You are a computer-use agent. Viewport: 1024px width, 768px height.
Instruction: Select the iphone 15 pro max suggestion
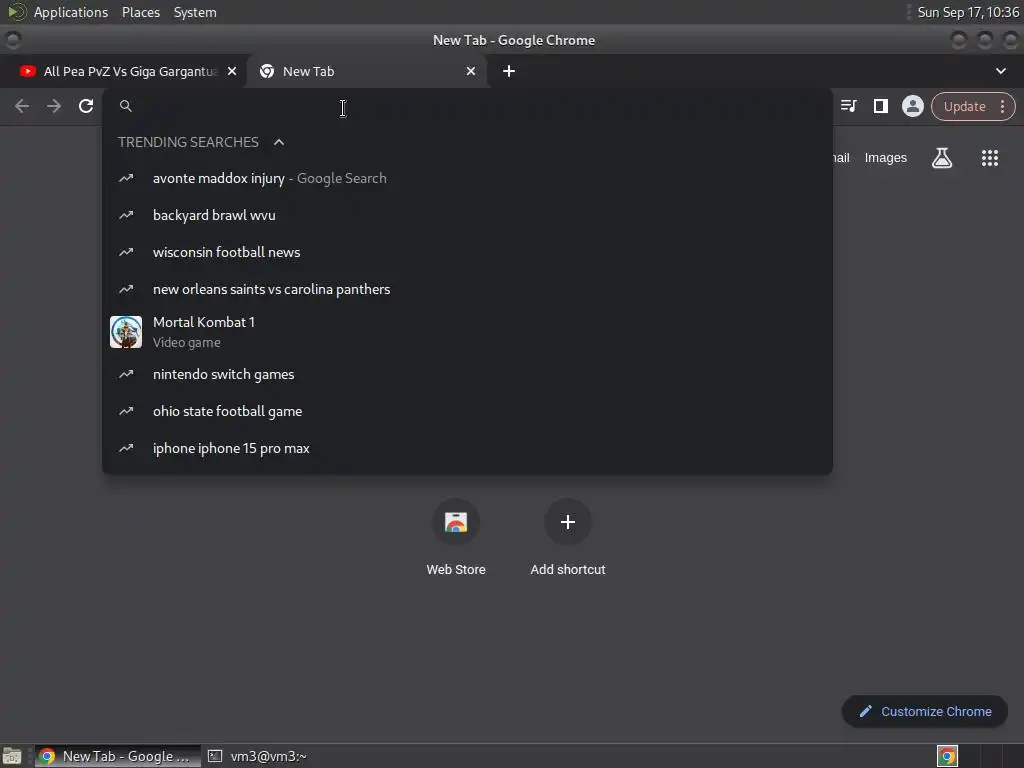pyautogui.click(x=467, y=448)
